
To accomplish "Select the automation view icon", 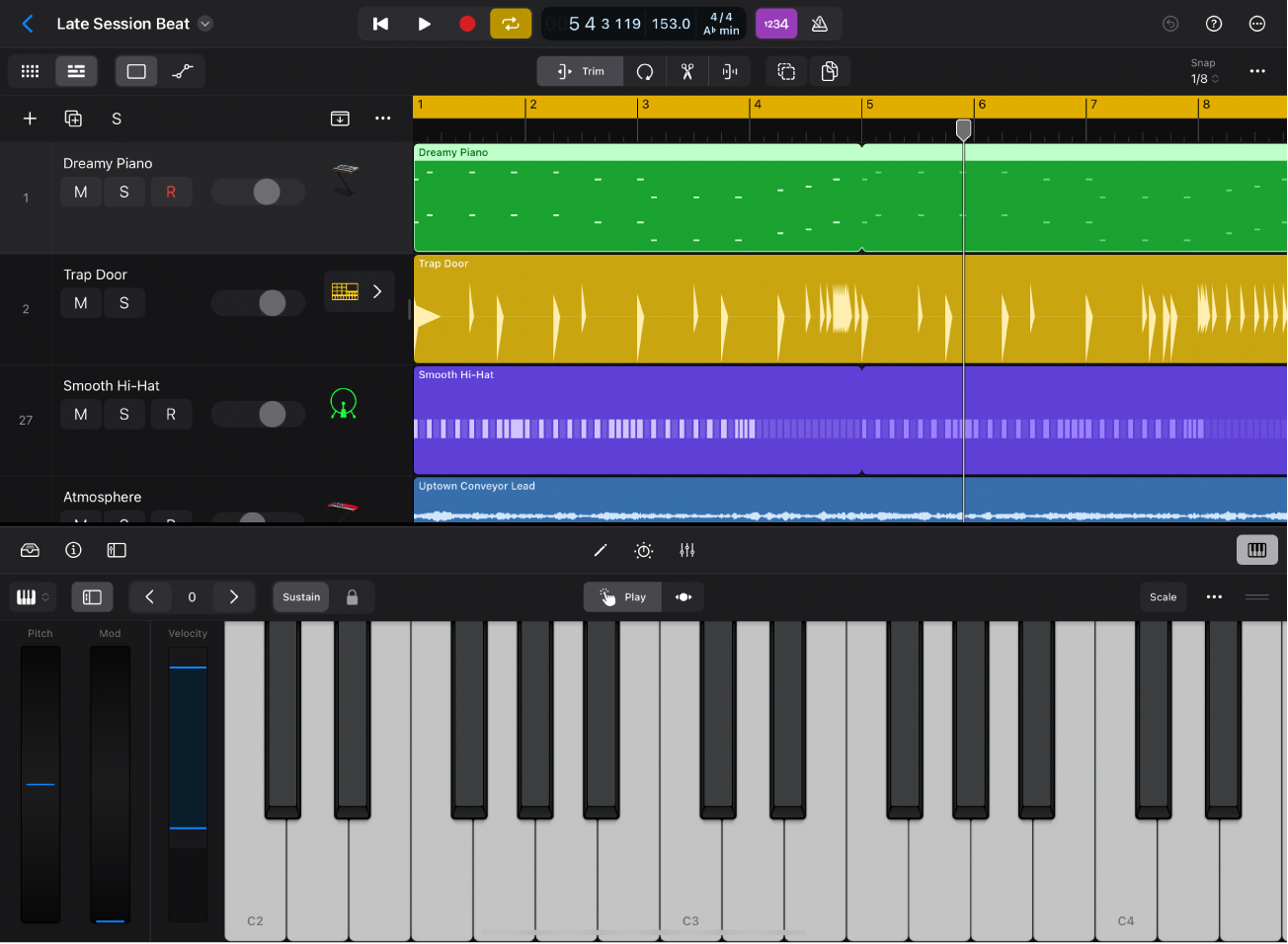I will click(x=182, y=70).
